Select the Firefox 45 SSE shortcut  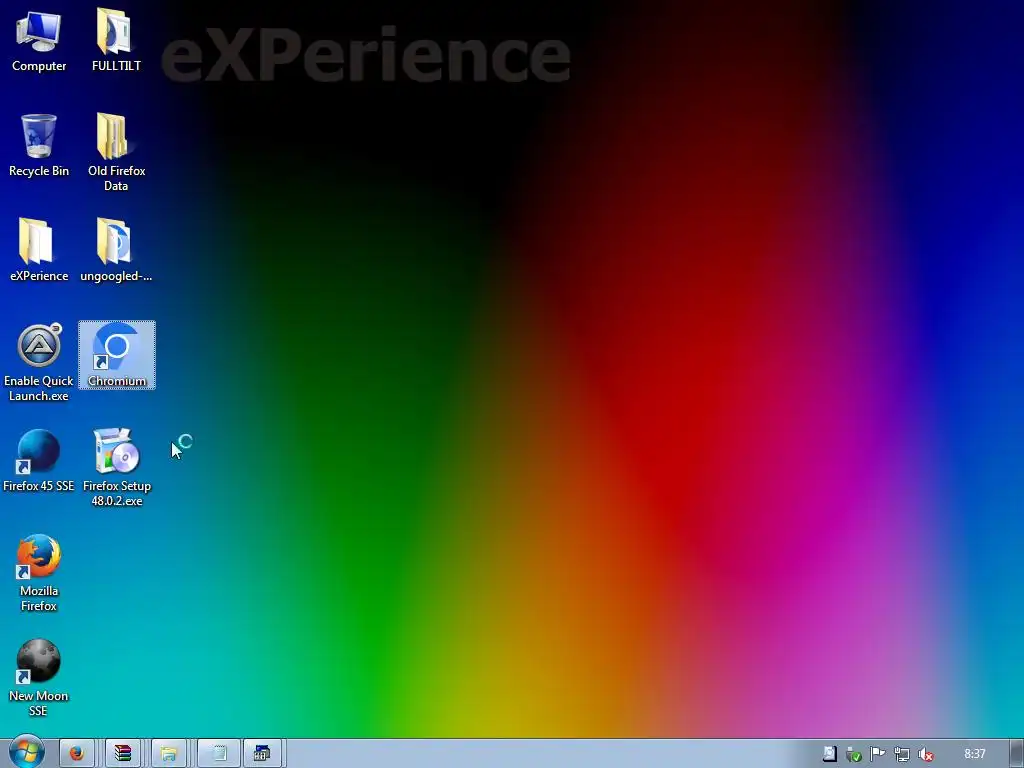click(39, 461)
